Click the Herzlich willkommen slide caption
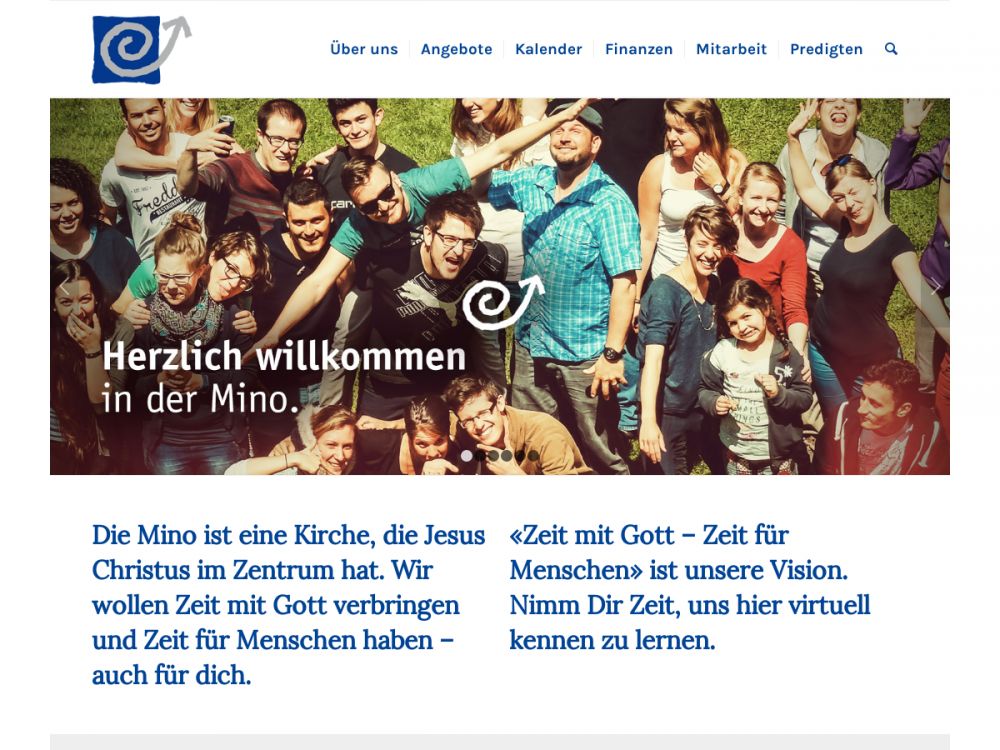This screenshot has height=750, width=1000. [284, 377]
